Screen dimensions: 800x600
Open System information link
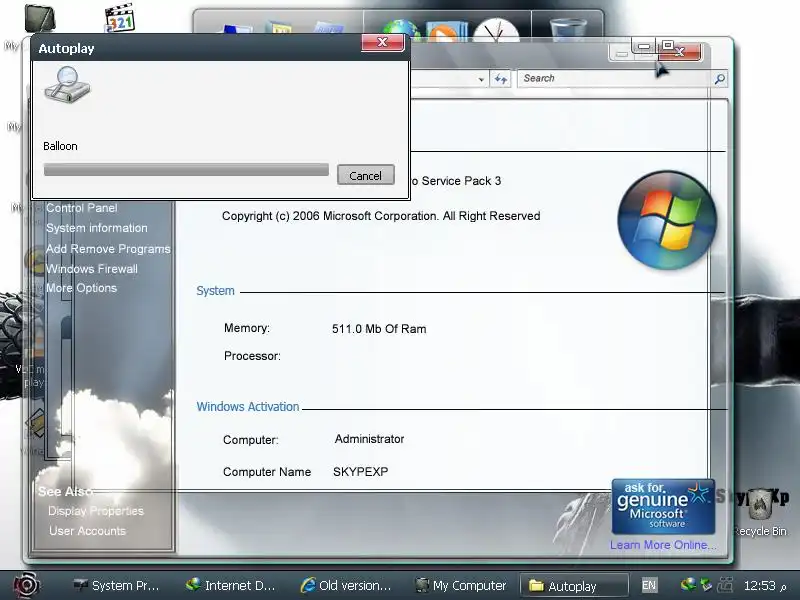pos(96,228)
